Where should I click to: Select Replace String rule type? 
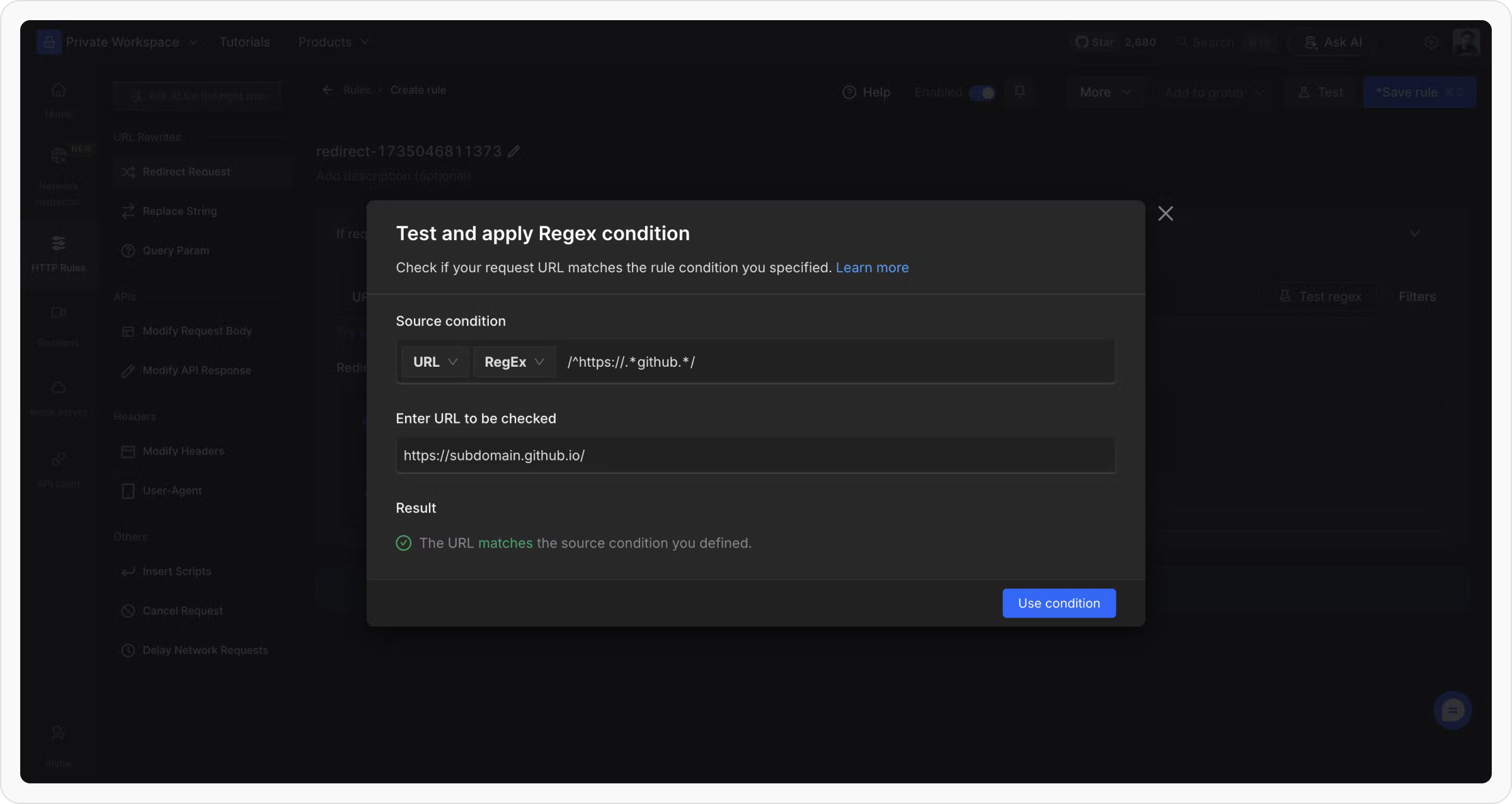pos(180,211)
